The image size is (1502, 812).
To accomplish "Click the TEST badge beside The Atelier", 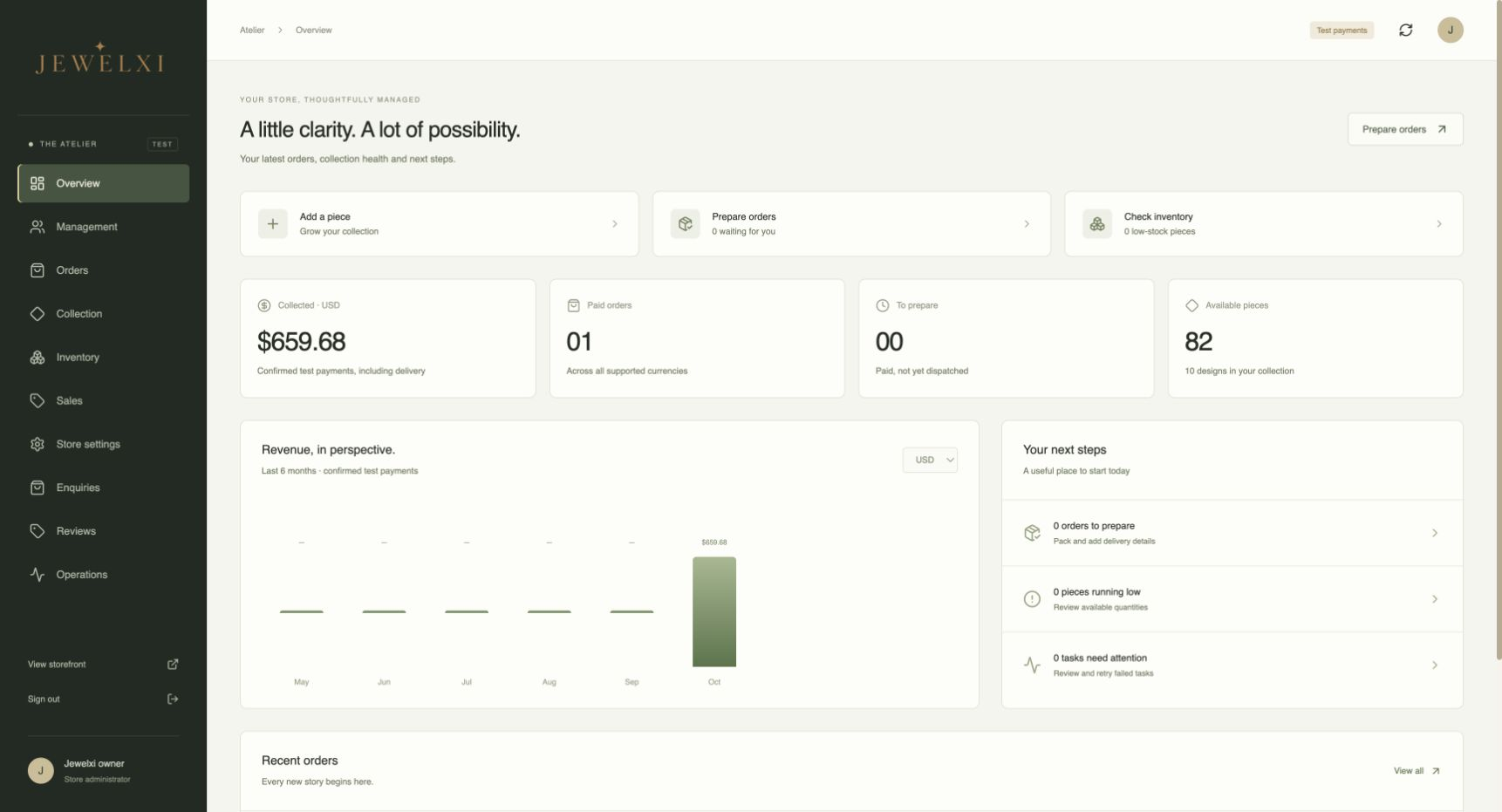I will (162, 144).
